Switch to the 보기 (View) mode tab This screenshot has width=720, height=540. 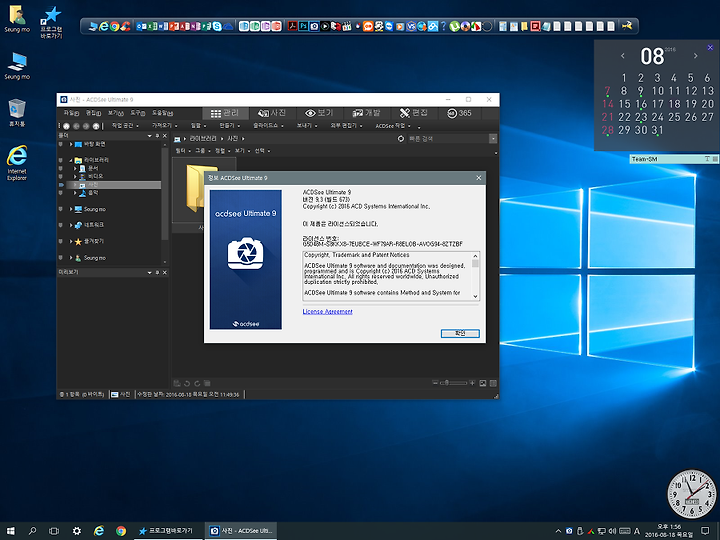[x=319, y=113]
